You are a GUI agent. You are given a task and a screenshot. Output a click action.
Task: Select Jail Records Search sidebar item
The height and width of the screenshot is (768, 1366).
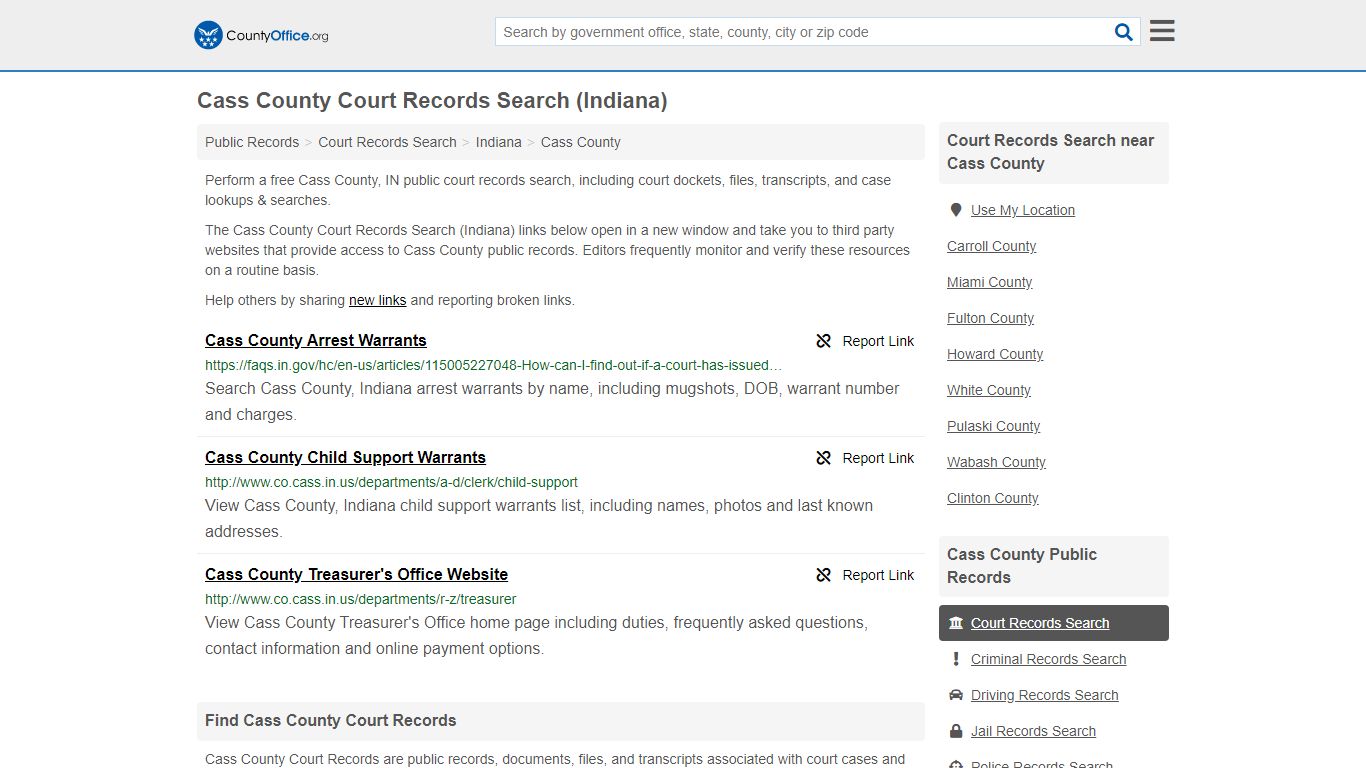click(1033, 731)
